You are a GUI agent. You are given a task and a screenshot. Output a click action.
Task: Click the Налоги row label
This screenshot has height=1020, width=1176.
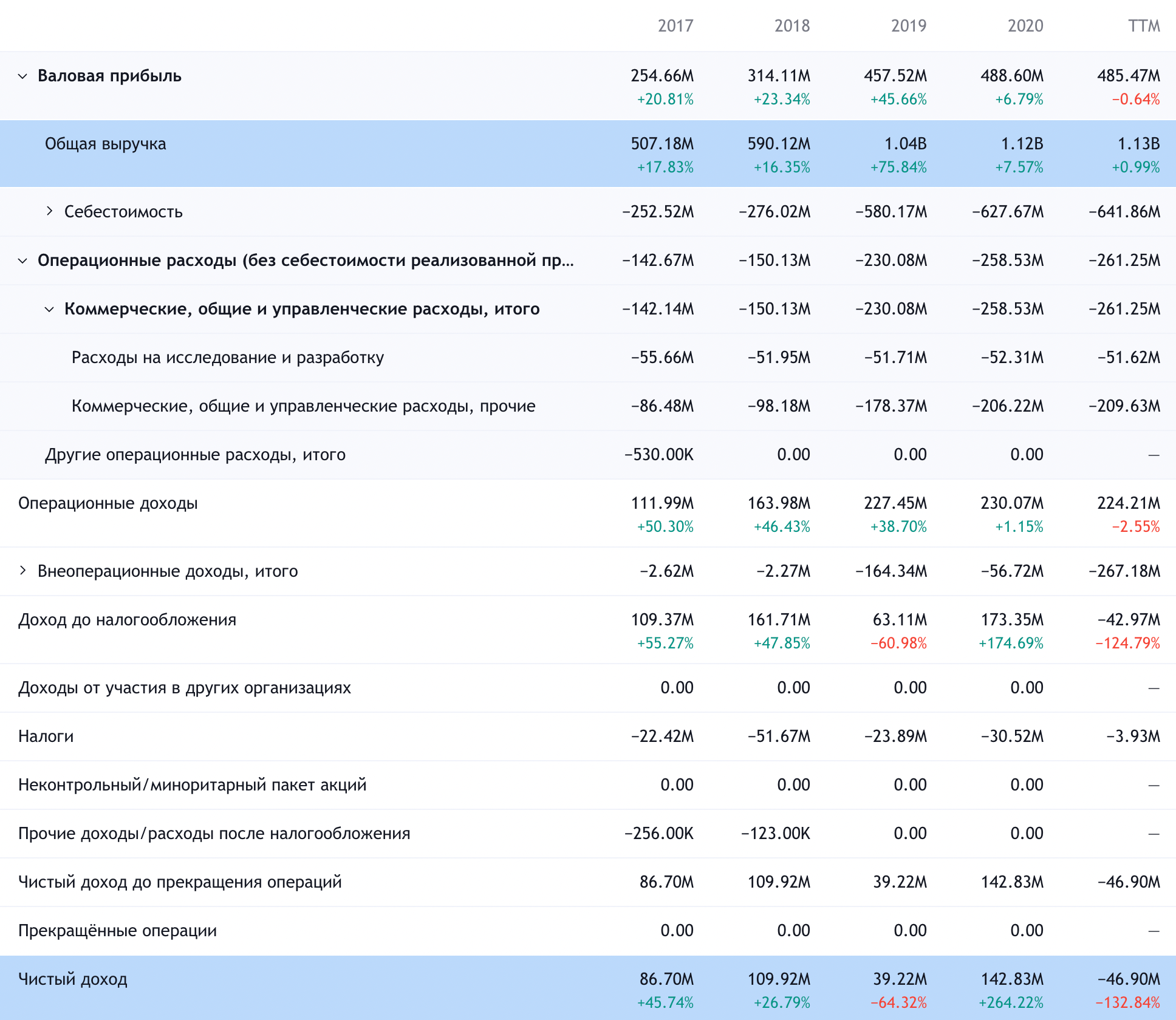(x=46, y=736)
